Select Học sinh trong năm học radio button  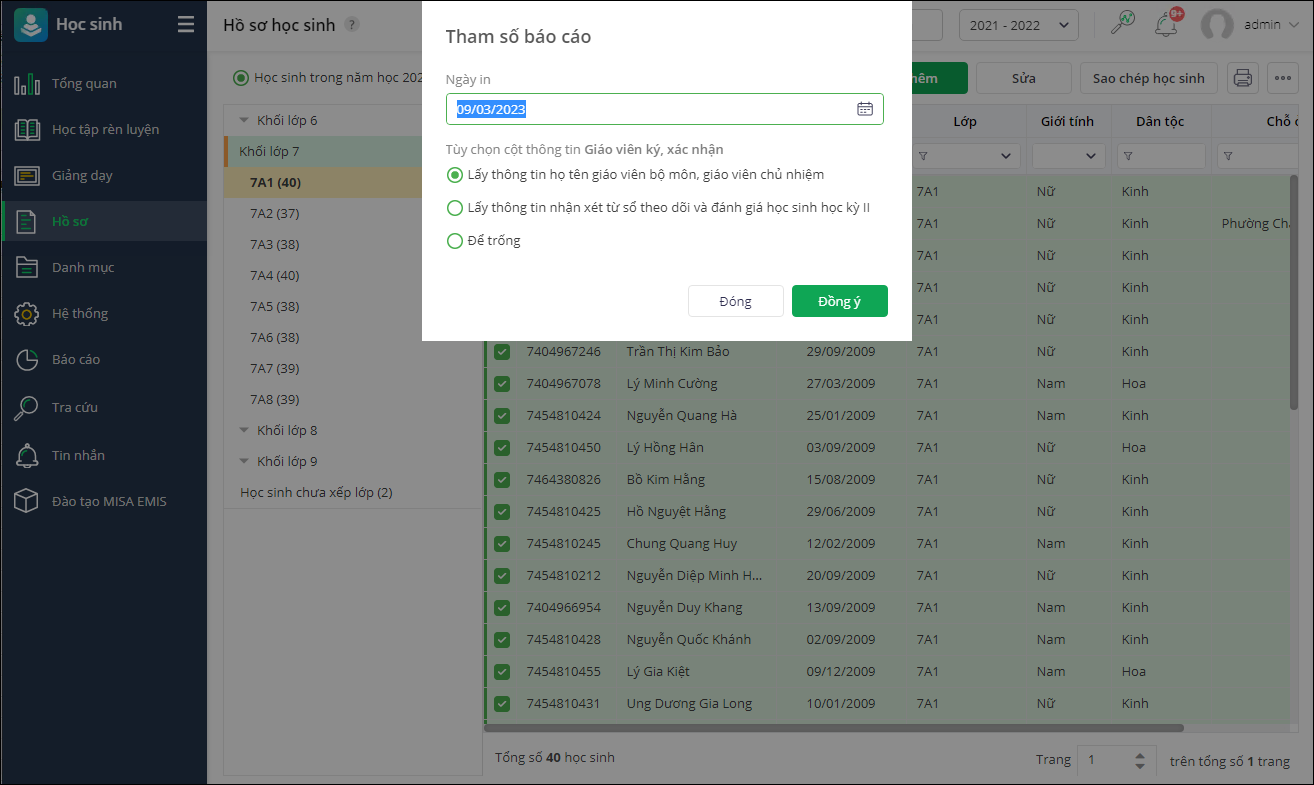tap(240, 78)
